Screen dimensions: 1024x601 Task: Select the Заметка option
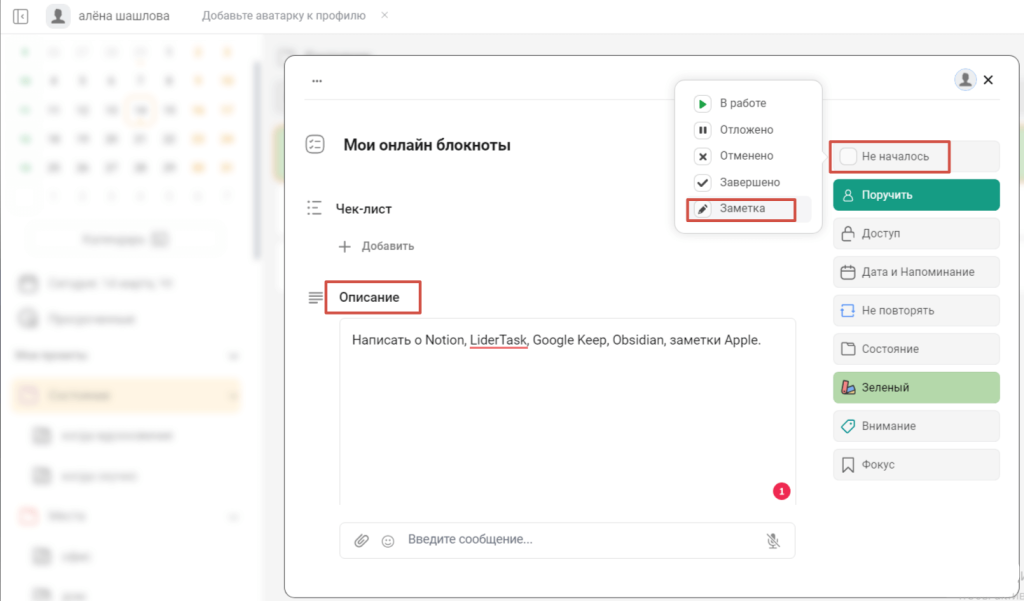point(741,209)
